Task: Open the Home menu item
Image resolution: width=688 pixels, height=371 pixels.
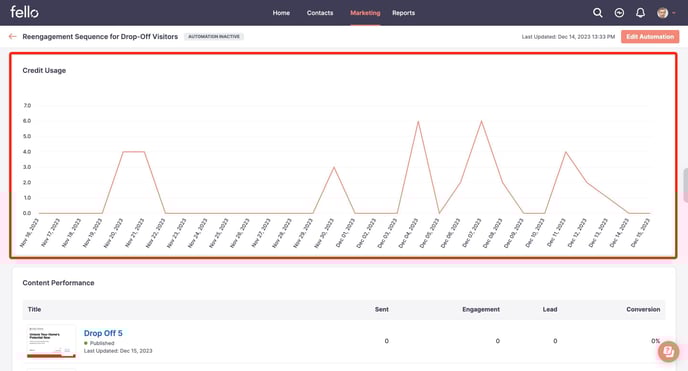Action: click(281, 13)
